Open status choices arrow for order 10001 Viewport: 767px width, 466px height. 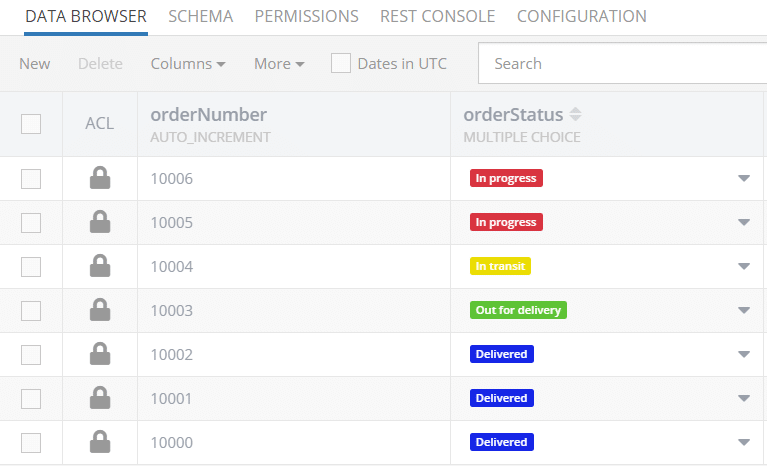tap(744, 399)
